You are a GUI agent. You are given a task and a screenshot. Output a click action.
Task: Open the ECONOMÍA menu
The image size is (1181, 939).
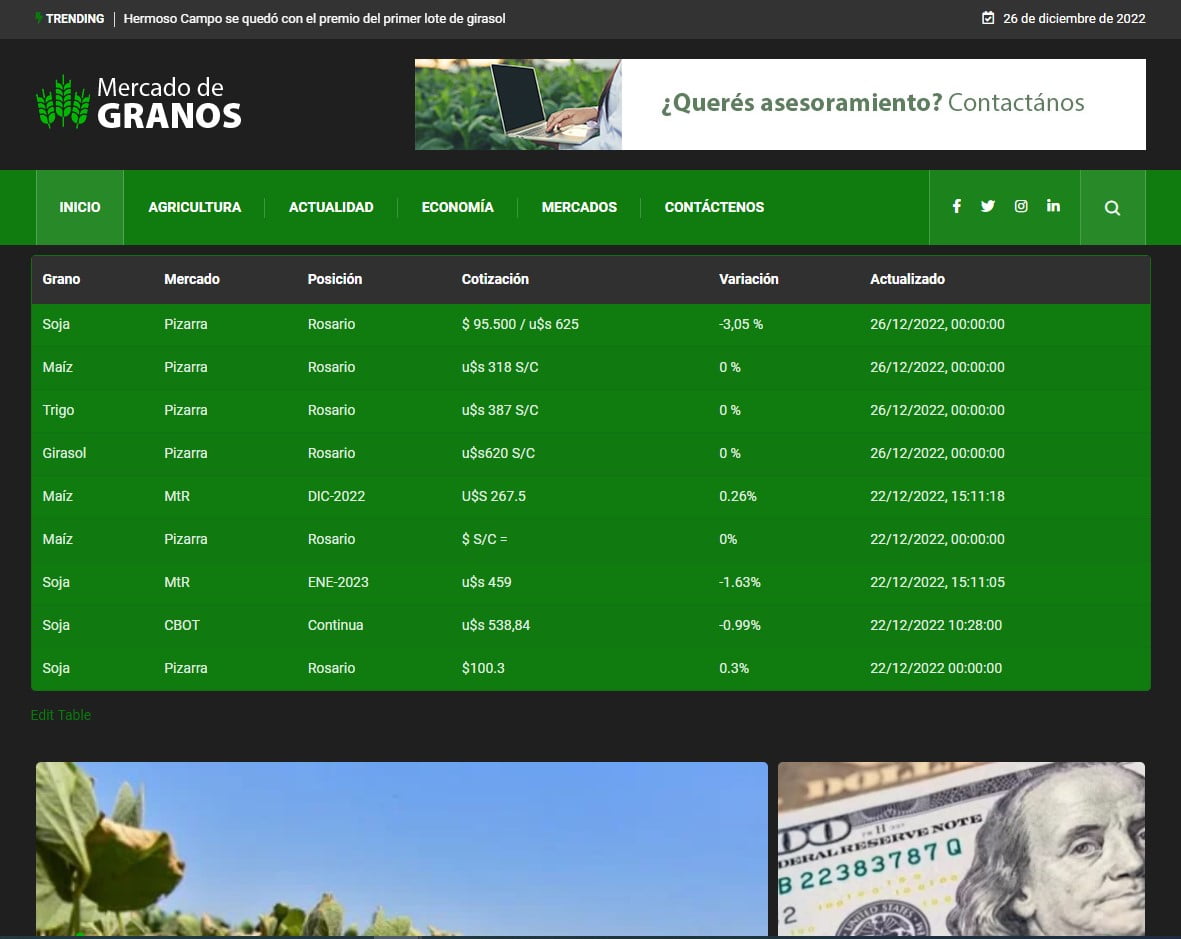[x=457, y=207]
